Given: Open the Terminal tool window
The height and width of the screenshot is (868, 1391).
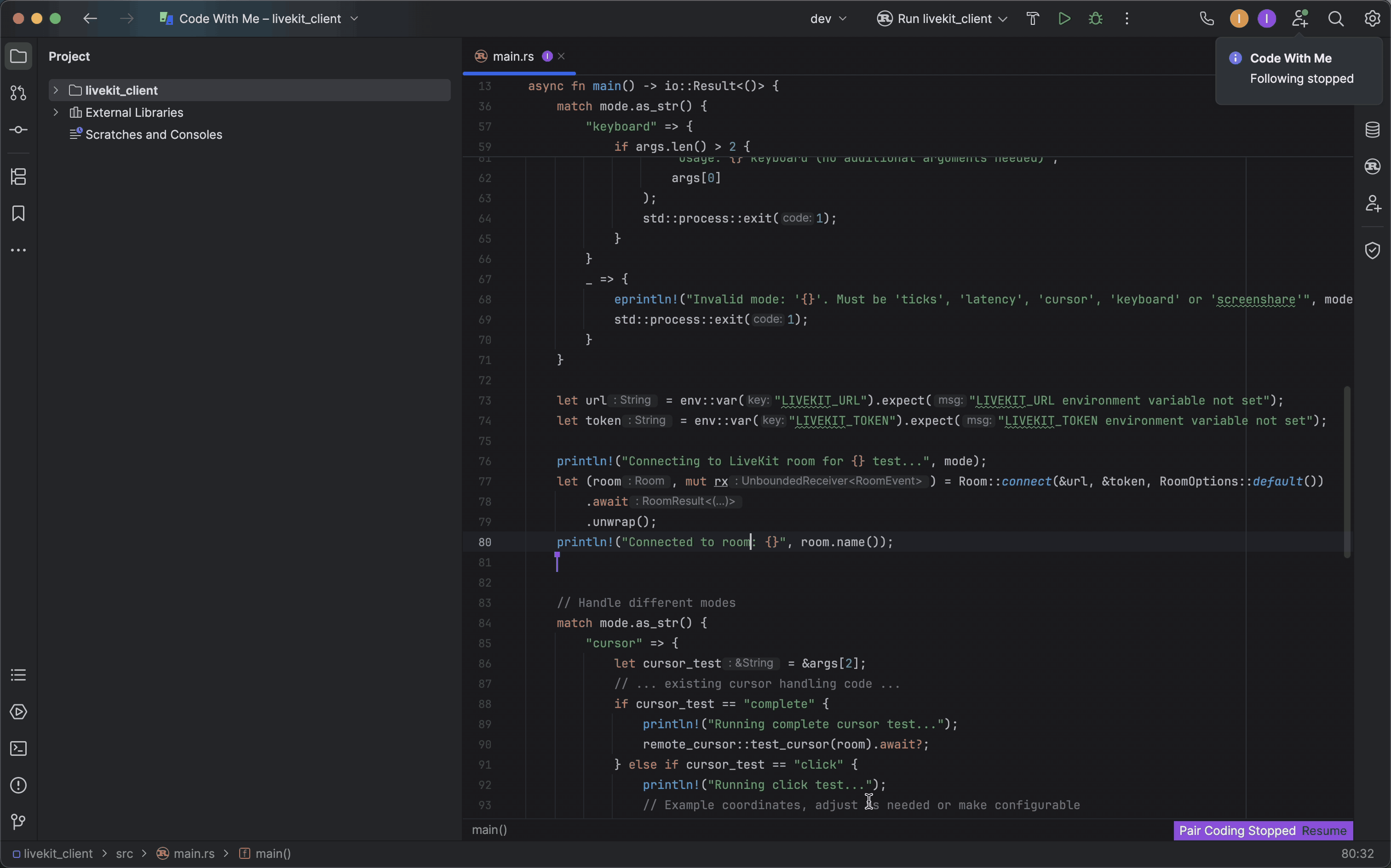Looking at the screenshot, I should tap(18, 748).
